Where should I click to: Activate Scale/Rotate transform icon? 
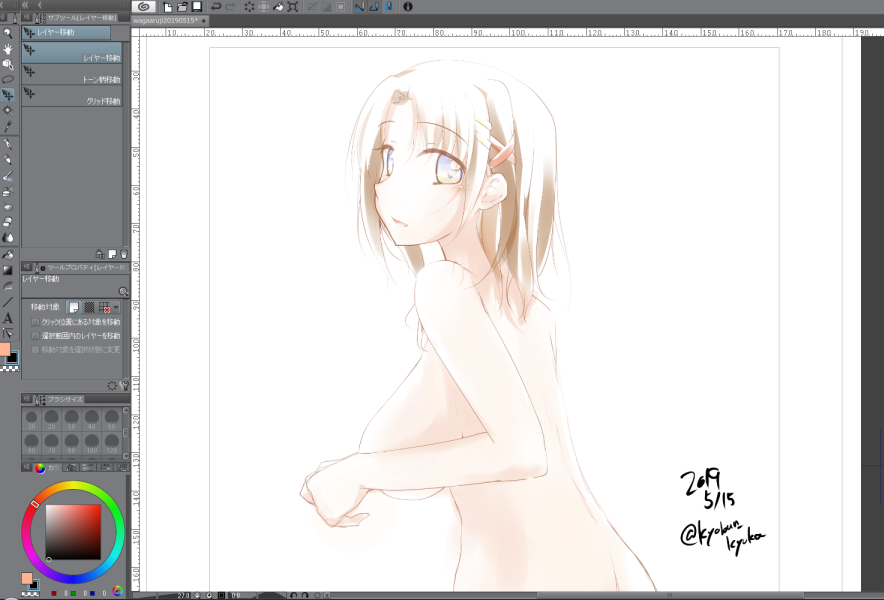click(x=293, y=7)
